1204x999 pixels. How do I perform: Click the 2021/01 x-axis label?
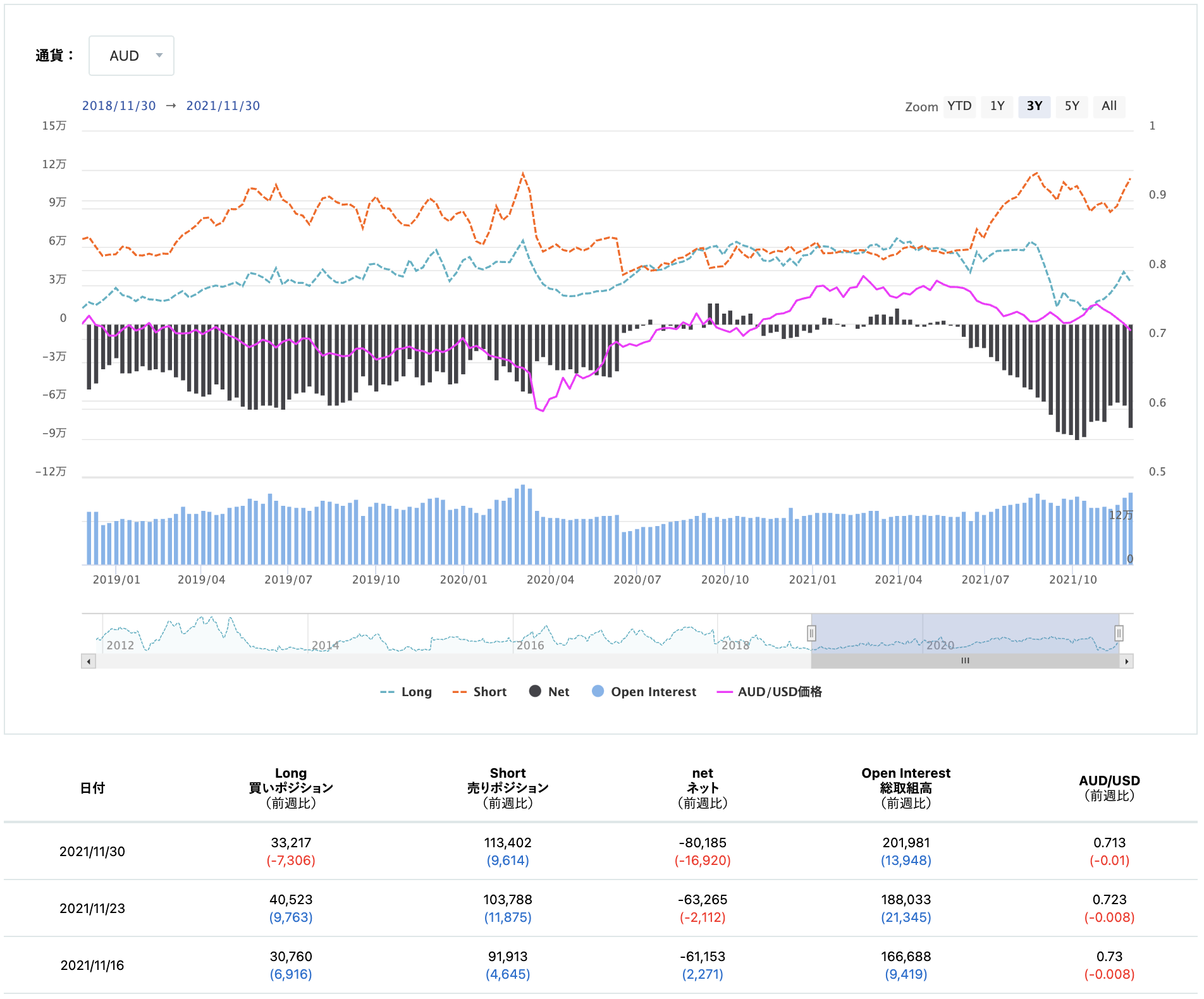(x=813, y=579)
